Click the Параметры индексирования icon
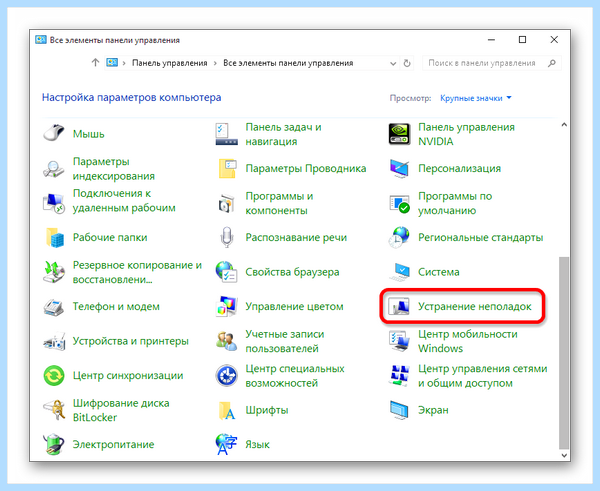Screen dimensions: 600x491 [x=54, y=168]
